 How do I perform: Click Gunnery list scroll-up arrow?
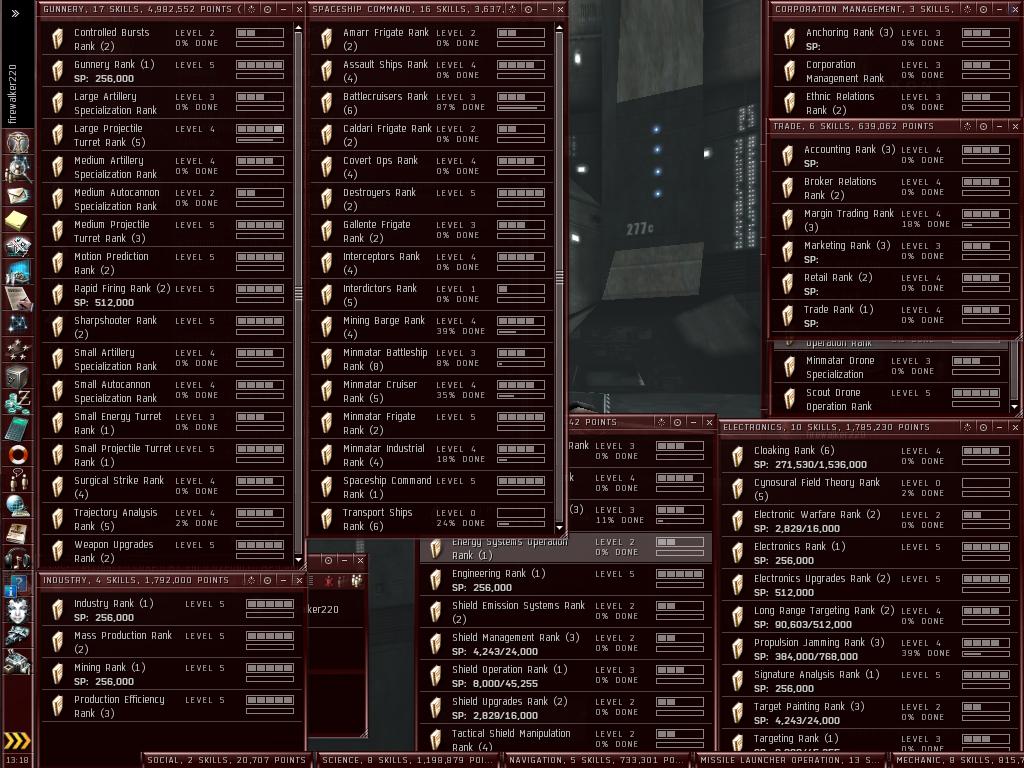(x=298, y=28)
